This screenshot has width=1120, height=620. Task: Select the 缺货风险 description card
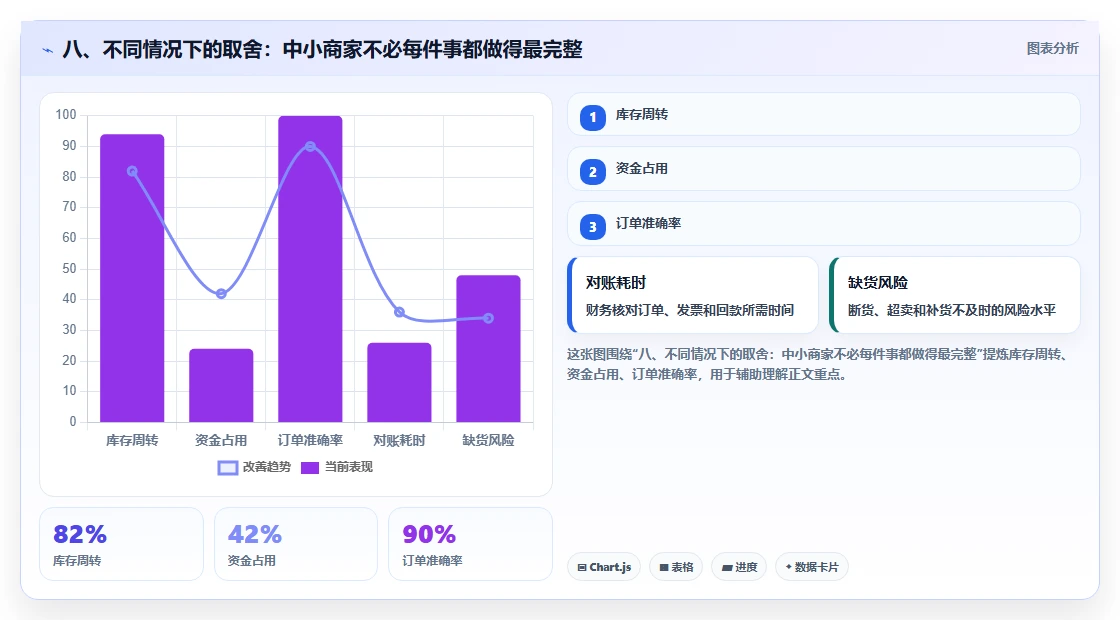point(954,295)
